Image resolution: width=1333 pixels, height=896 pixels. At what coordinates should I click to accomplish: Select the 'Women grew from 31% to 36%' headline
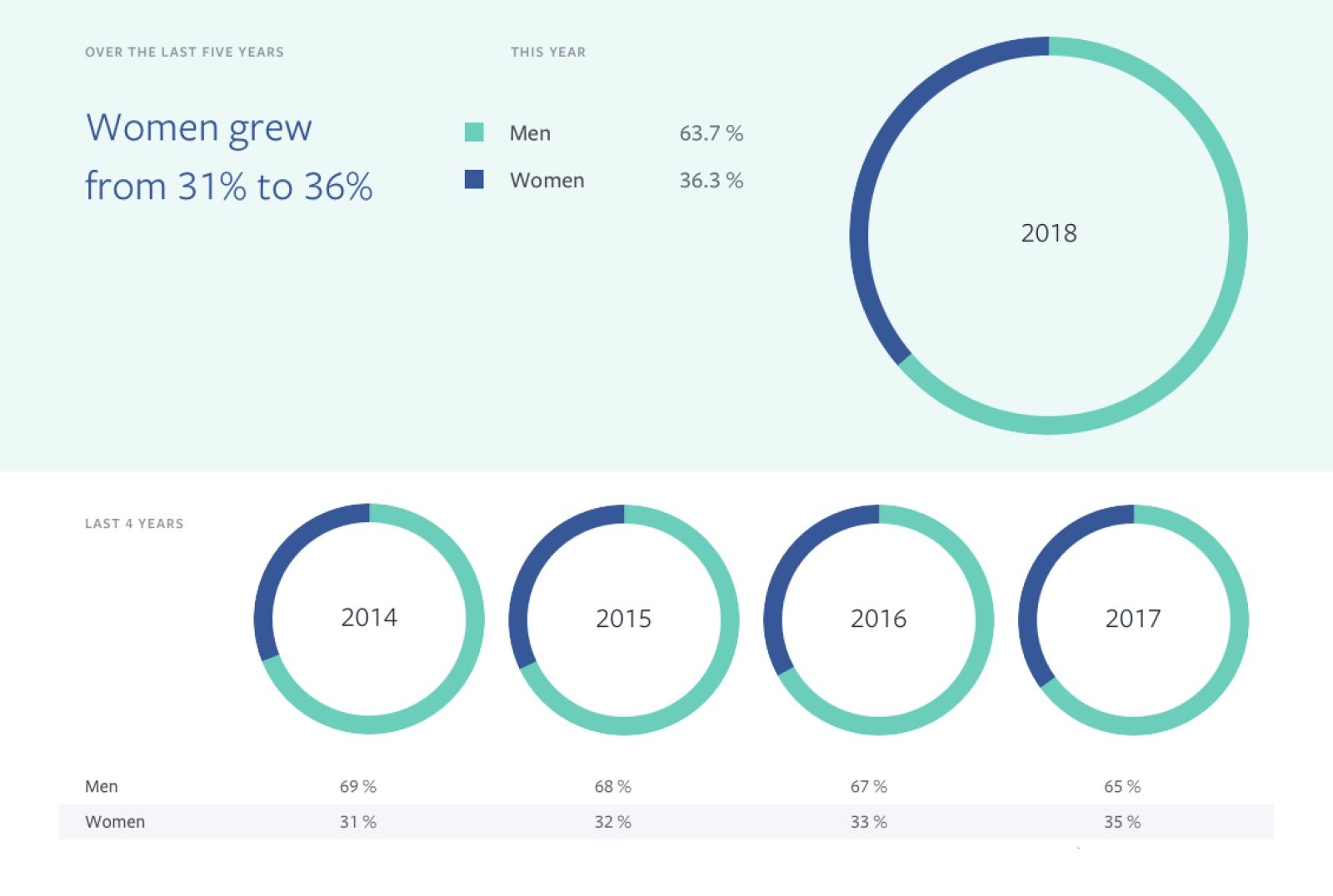pos(228,157)
